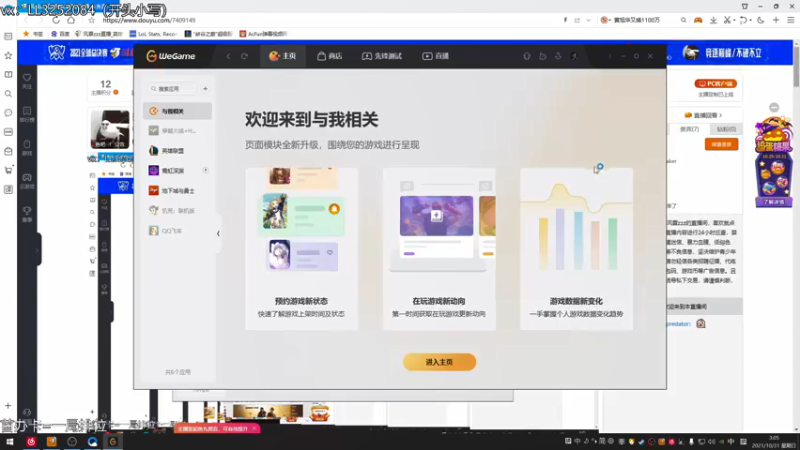800x450 pixels.
Task: Add an application with WeGame plus button
Action: point(205,89)
